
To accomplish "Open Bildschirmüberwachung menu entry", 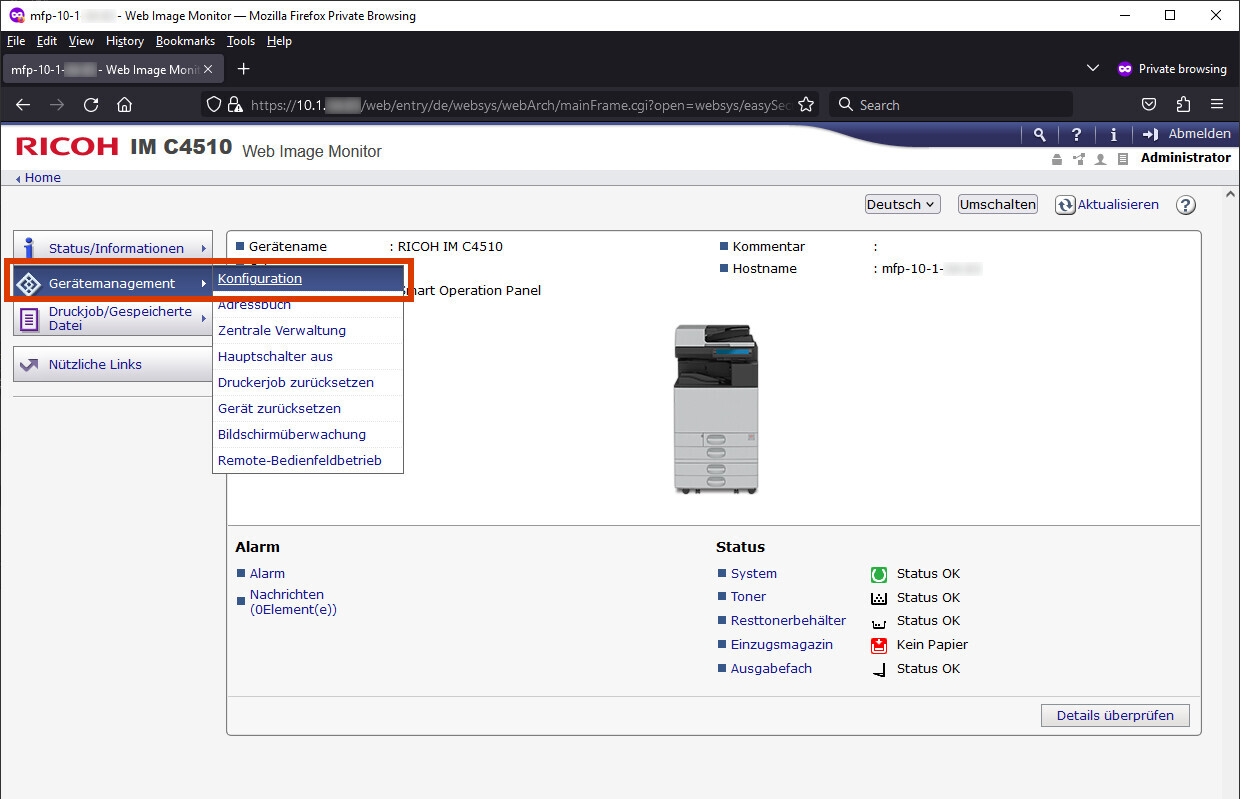I will [292, 434].
